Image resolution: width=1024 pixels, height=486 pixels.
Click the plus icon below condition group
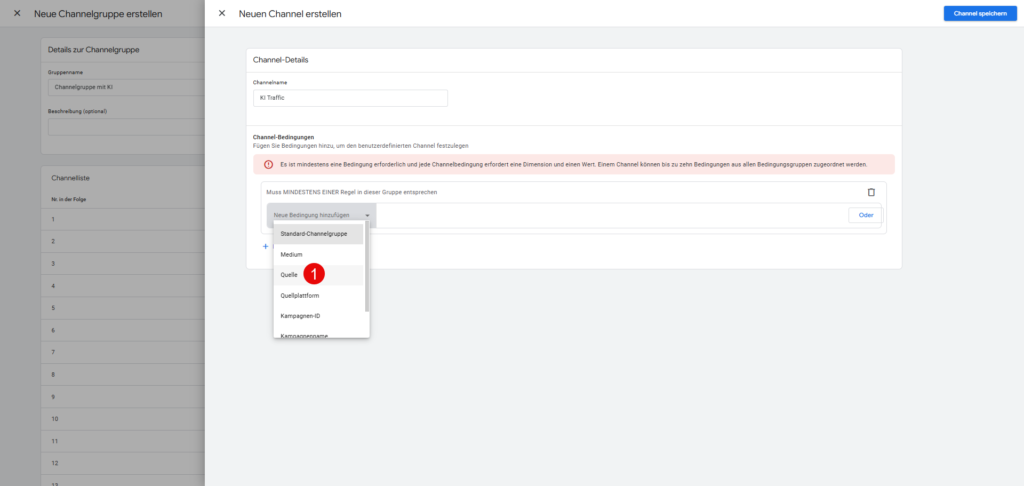tap(266, 246)
